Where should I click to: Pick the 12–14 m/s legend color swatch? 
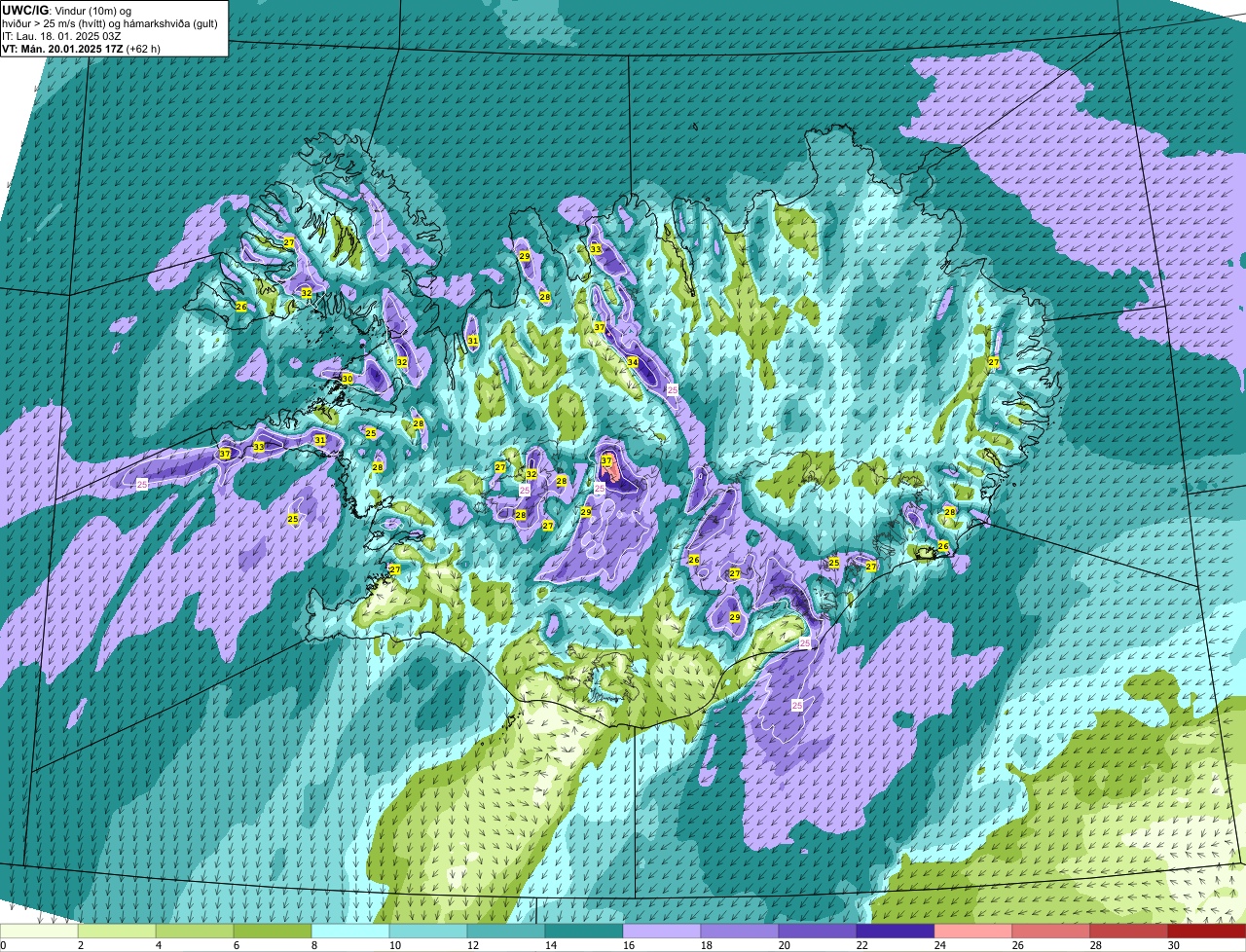pyautogui.click(x=506, y=931)
